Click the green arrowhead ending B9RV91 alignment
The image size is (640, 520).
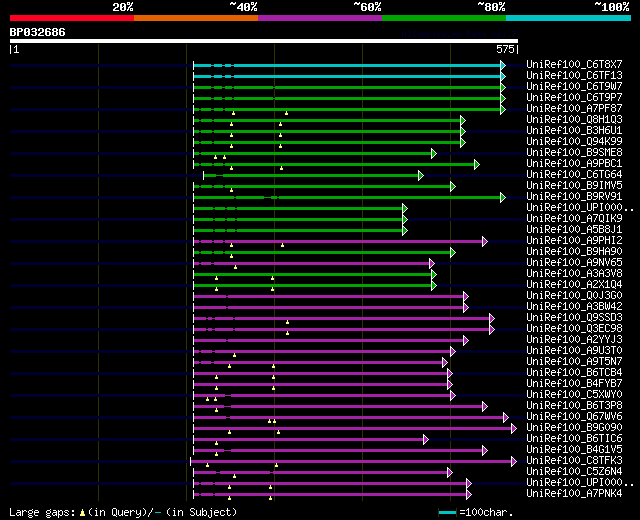pyautogui.click(x=503, y=198)
